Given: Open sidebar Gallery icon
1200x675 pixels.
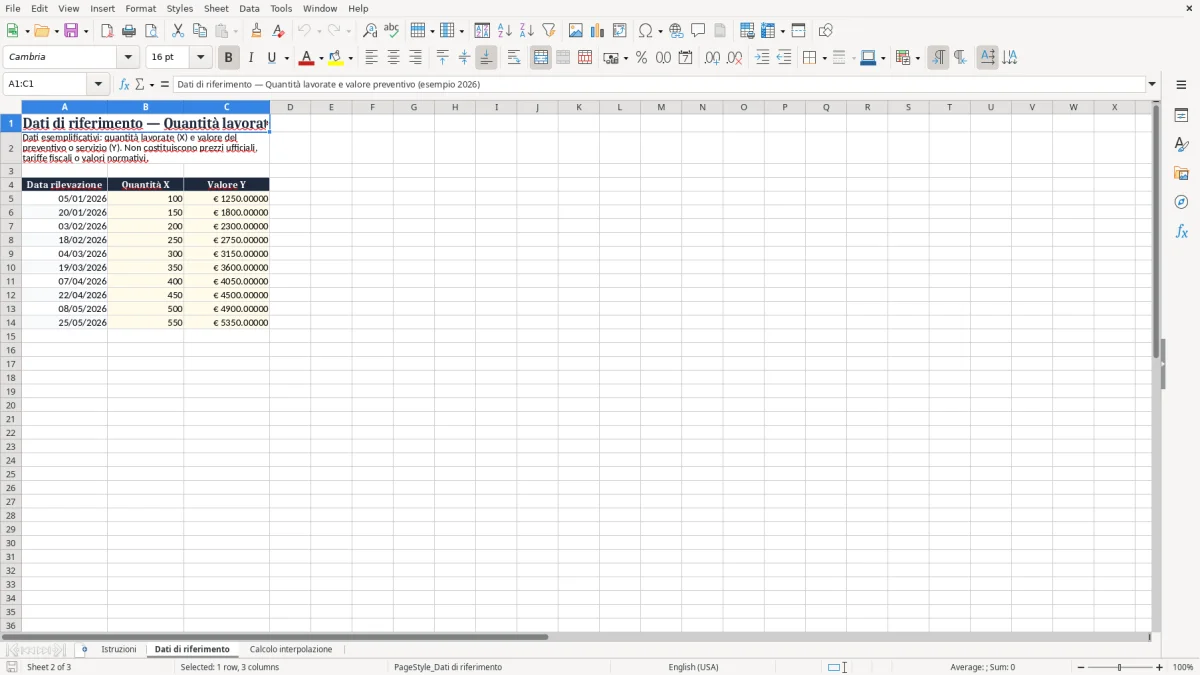Looking at the screenshot, I should [x=1181, y=174].
